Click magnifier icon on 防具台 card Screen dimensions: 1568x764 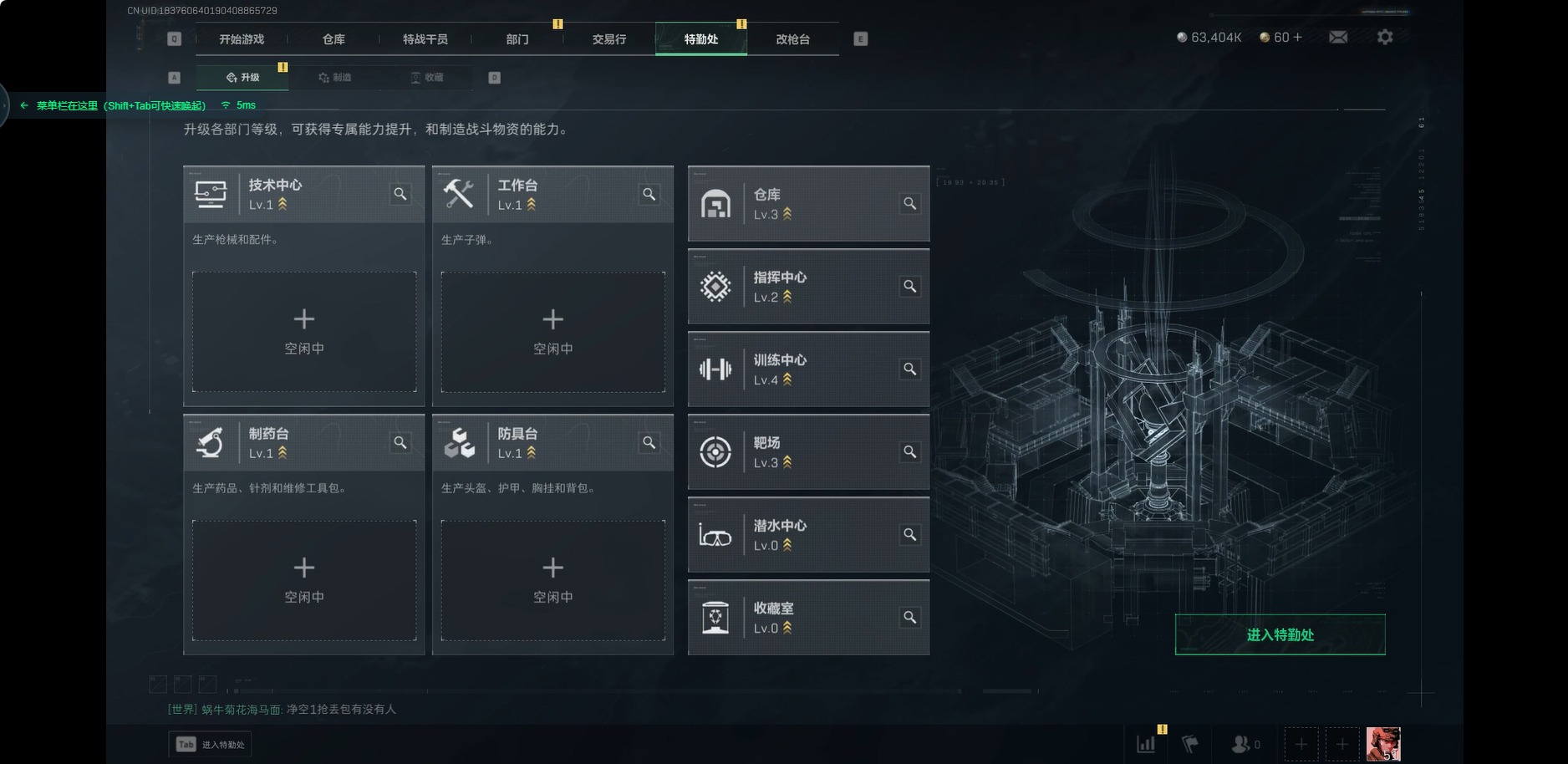pyautogui.click(x=649, y=442)
